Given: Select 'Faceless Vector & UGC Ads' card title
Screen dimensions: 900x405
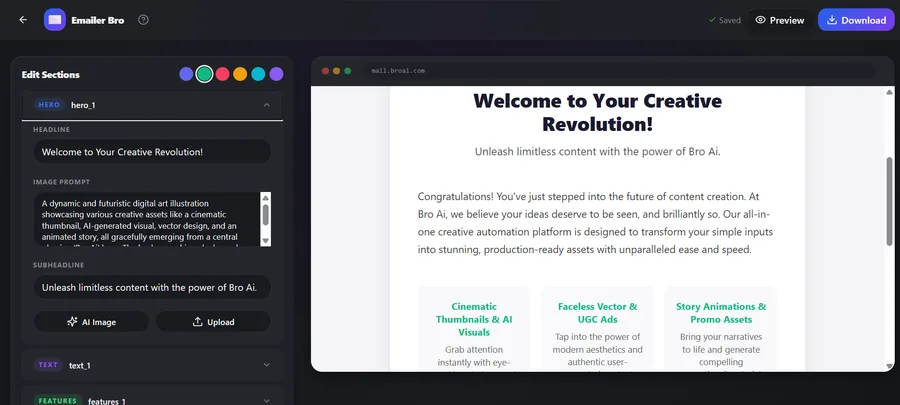Looking at the screenshot, I should tap(598, 313).
